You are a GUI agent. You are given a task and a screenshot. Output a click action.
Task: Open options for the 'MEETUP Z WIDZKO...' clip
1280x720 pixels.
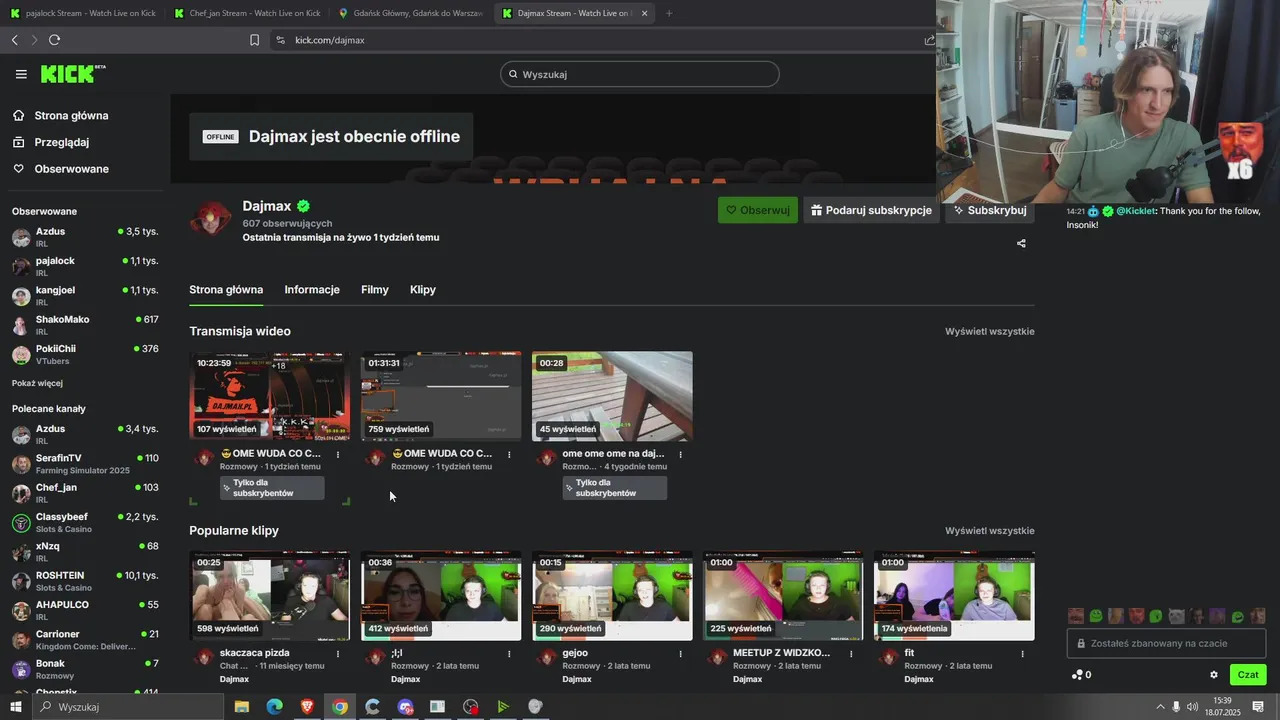[x=851, y=654]
